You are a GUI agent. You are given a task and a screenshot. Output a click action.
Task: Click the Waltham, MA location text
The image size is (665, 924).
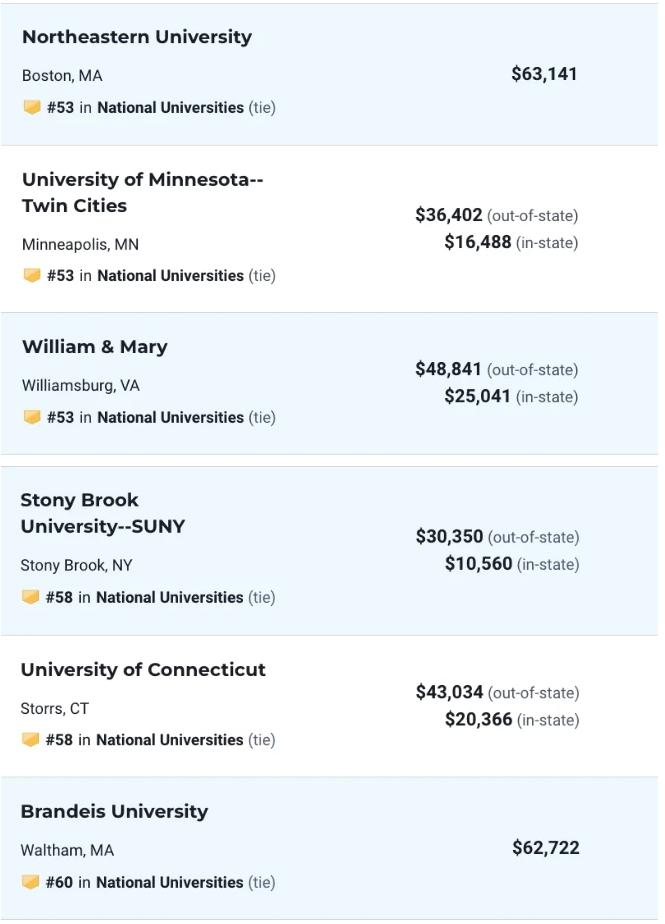point(67,850)
